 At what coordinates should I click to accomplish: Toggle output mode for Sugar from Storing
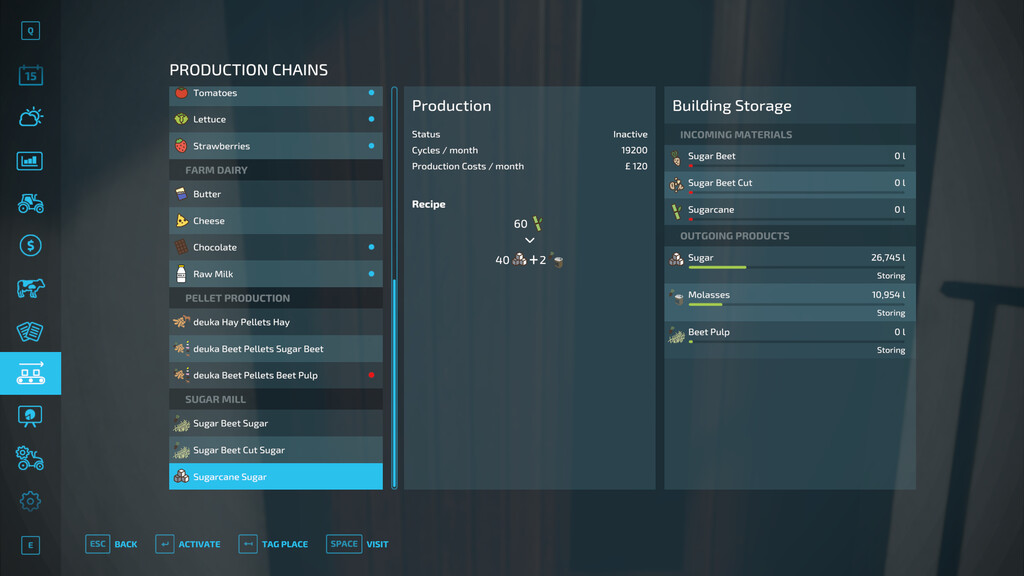click(x=889, y=275)
